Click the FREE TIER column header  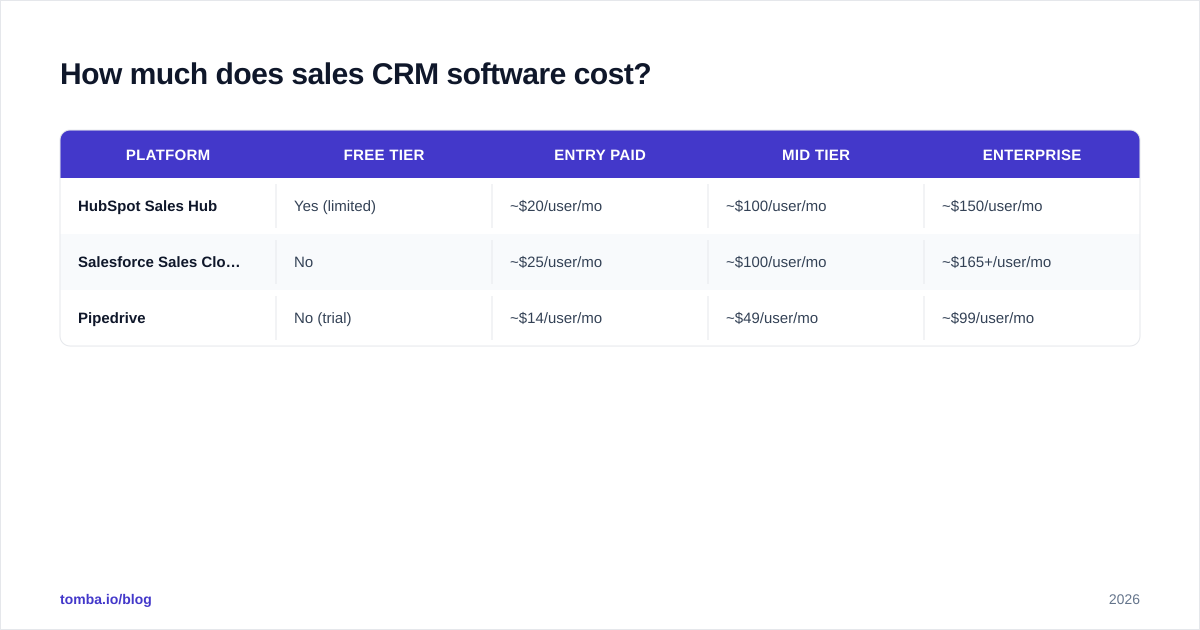click(384, 155)
